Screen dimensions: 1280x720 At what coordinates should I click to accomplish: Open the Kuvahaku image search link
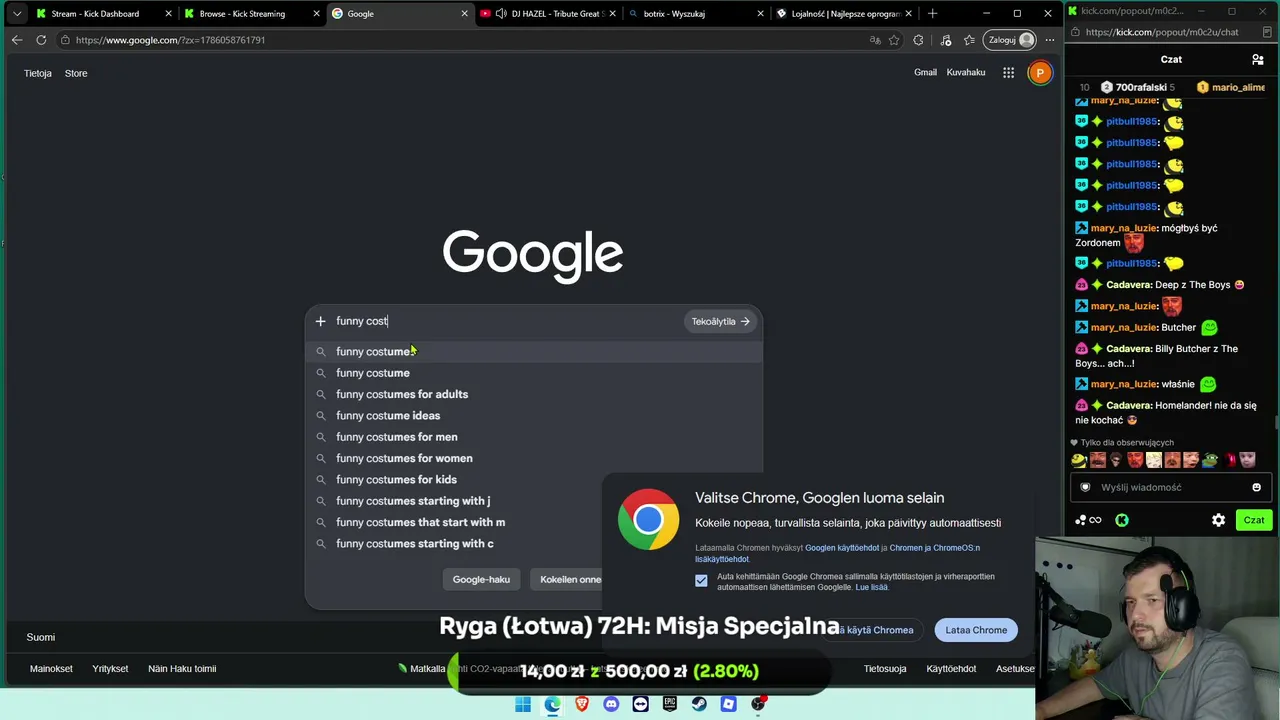tap(966, 72)
